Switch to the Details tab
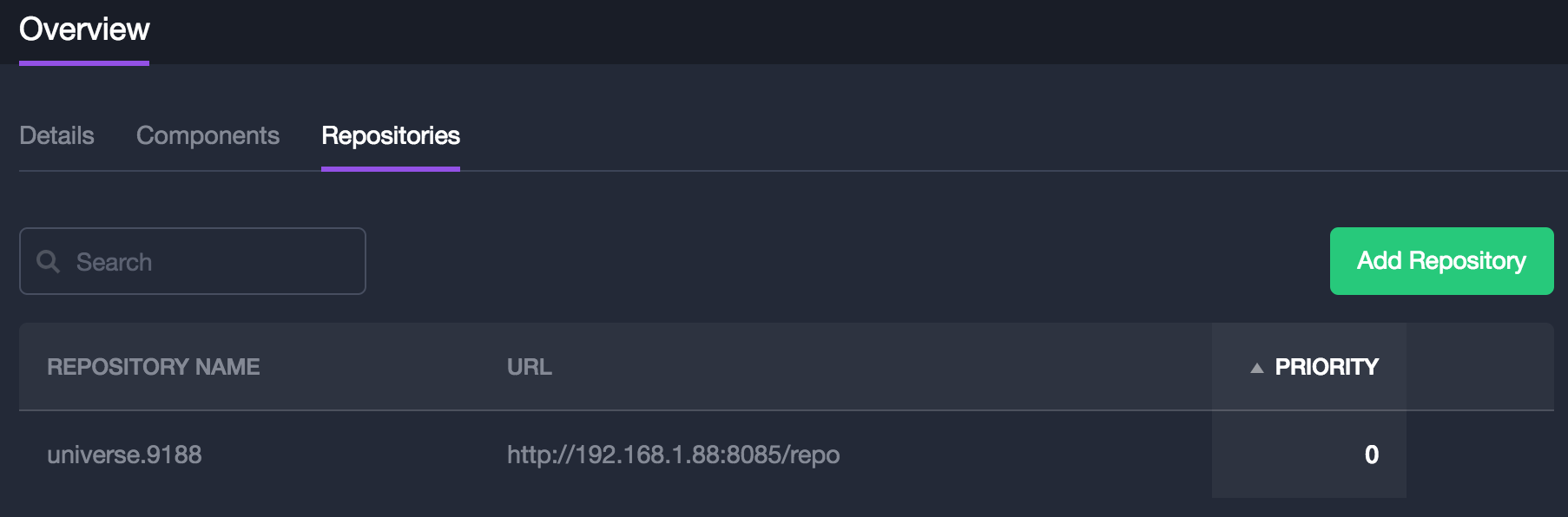The height and width of the screenshot is (517, 1568). (56, 135)
